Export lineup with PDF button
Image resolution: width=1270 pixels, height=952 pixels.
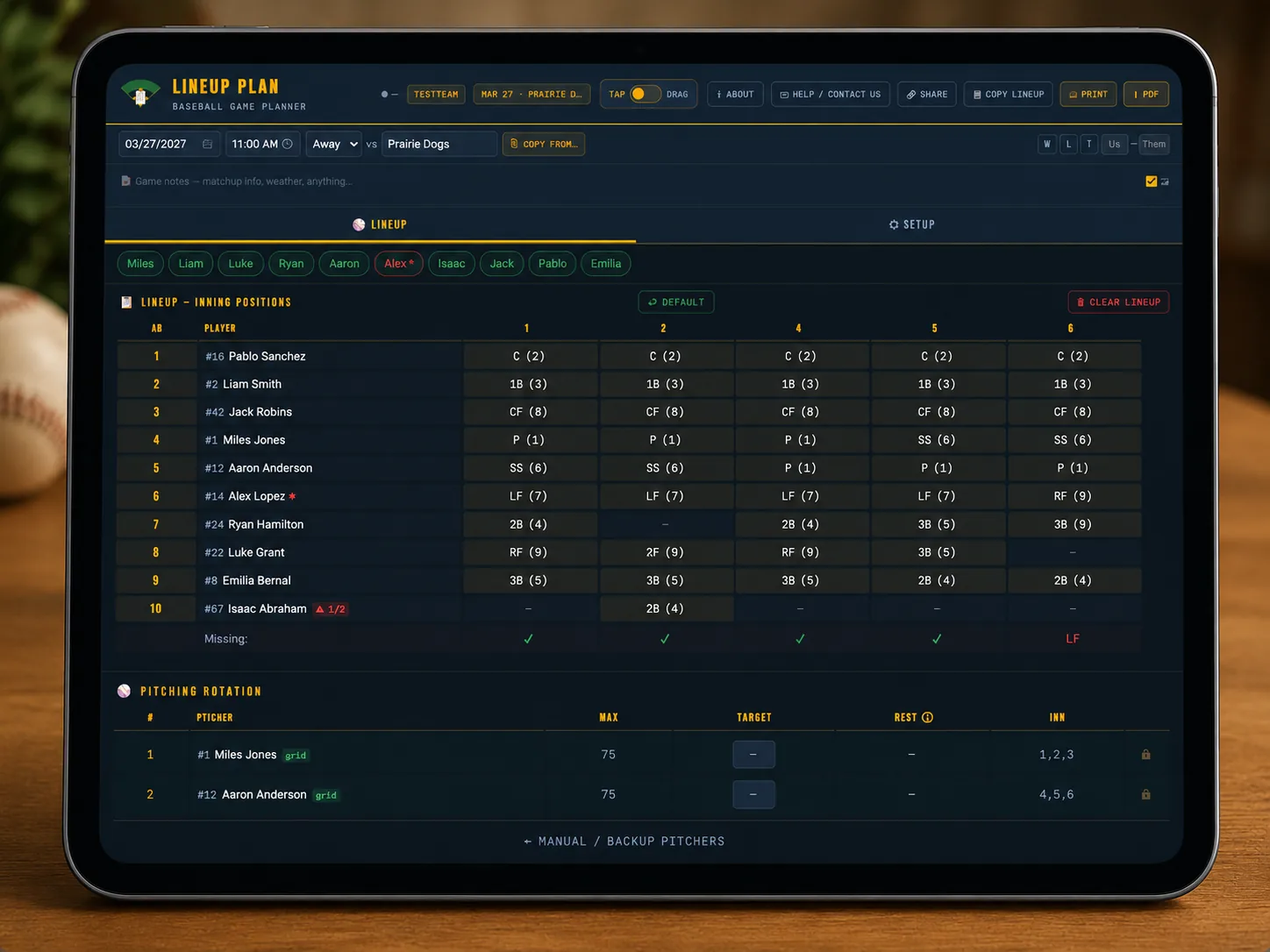[x=1146, y=94]
